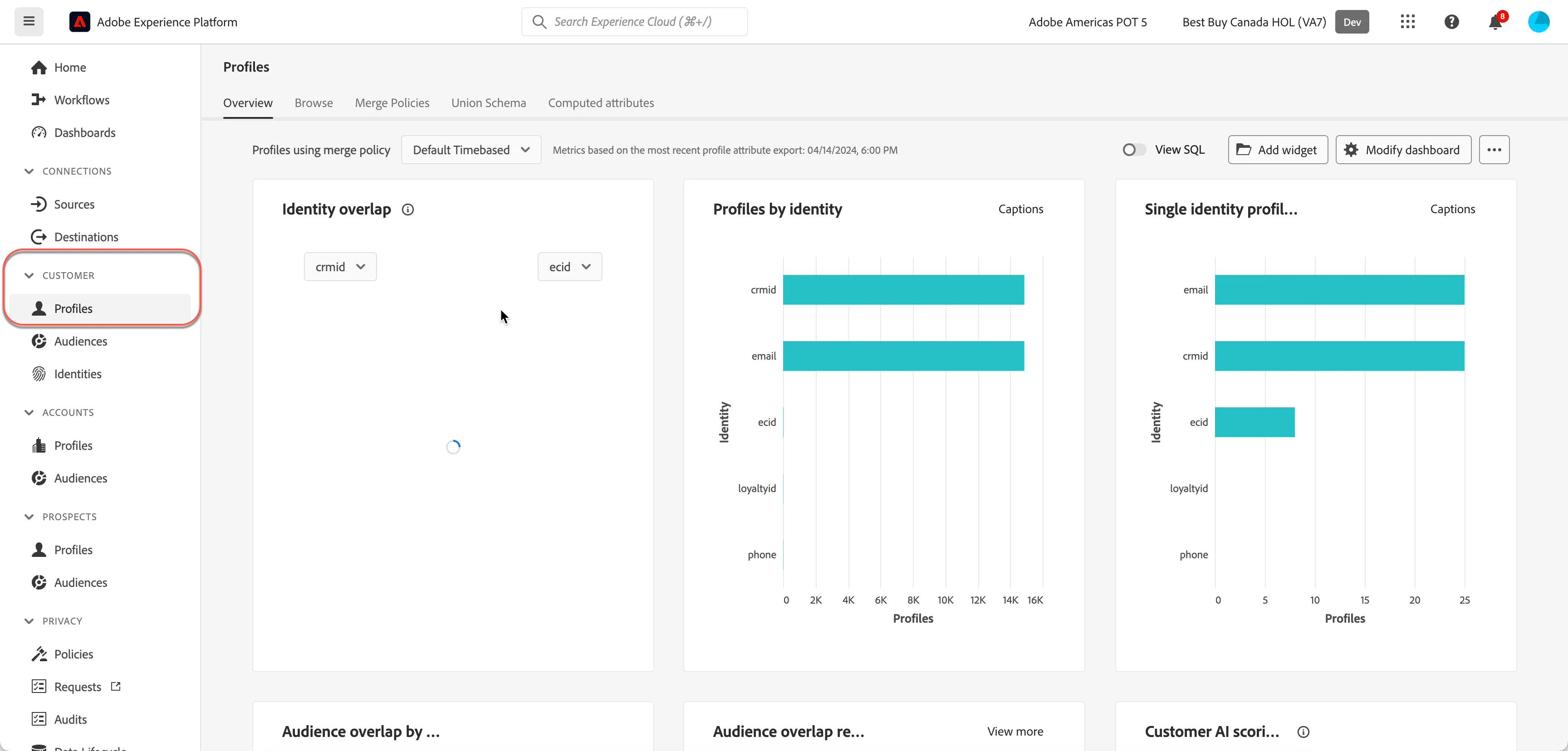Open the hamburger navigation menu
The width and height of the screenshot is (1568, 751).
coord(29,22)
